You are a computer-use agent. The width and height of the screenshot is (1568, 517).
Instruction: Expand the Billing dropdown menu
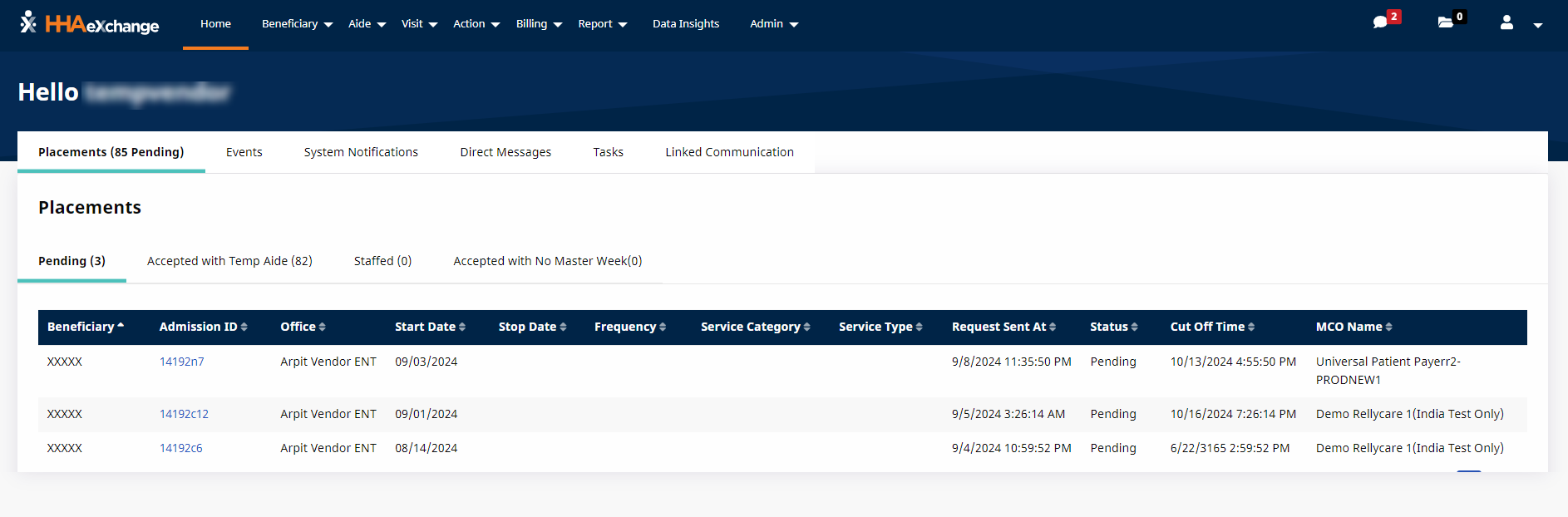click(539, 24)
